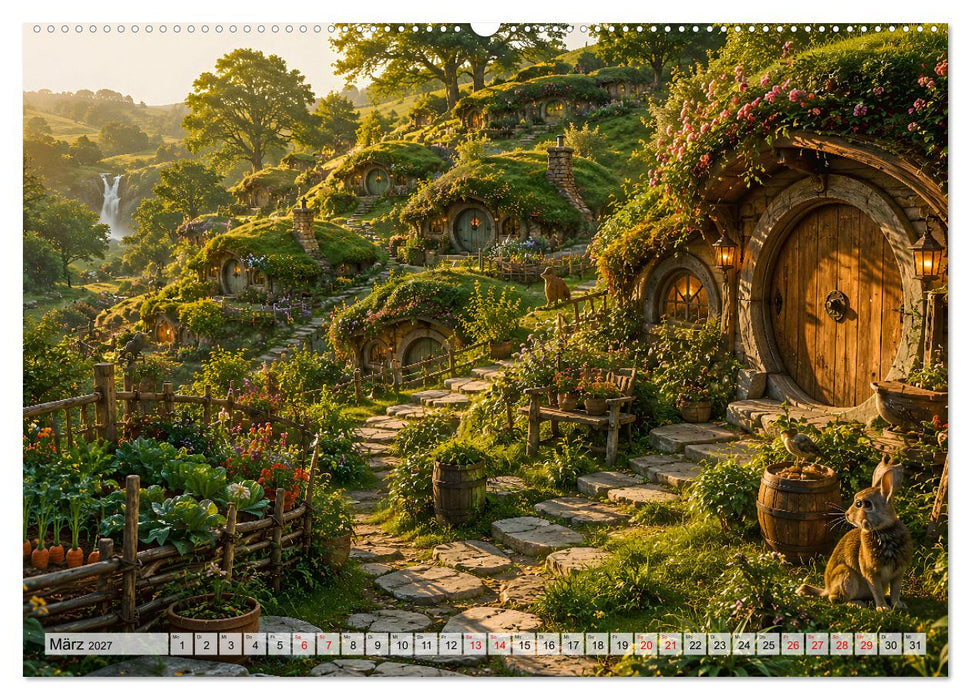Pick the red date cell 28
The image size is (971, 700).
tap(842, 644)
